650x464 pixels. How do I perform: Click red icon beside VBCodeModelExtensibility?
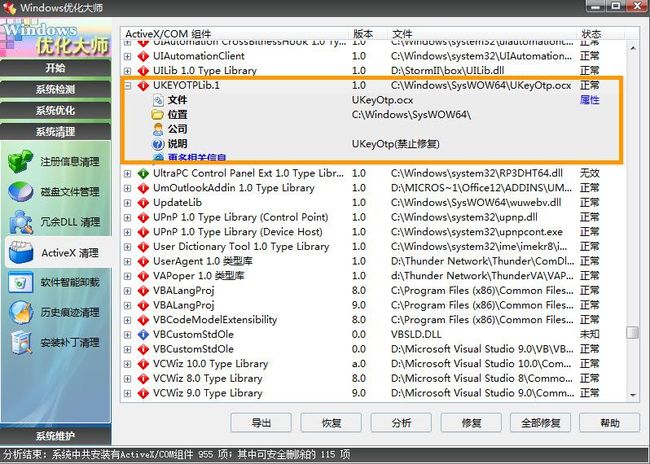tap(143, 320)
